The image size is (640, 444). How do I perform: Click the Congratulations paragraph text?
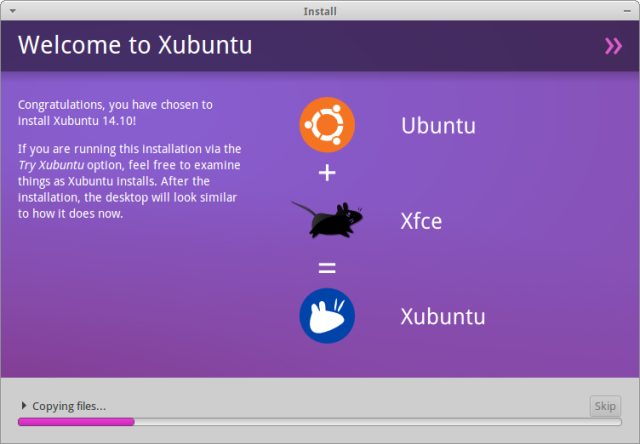tap(115, 113)
